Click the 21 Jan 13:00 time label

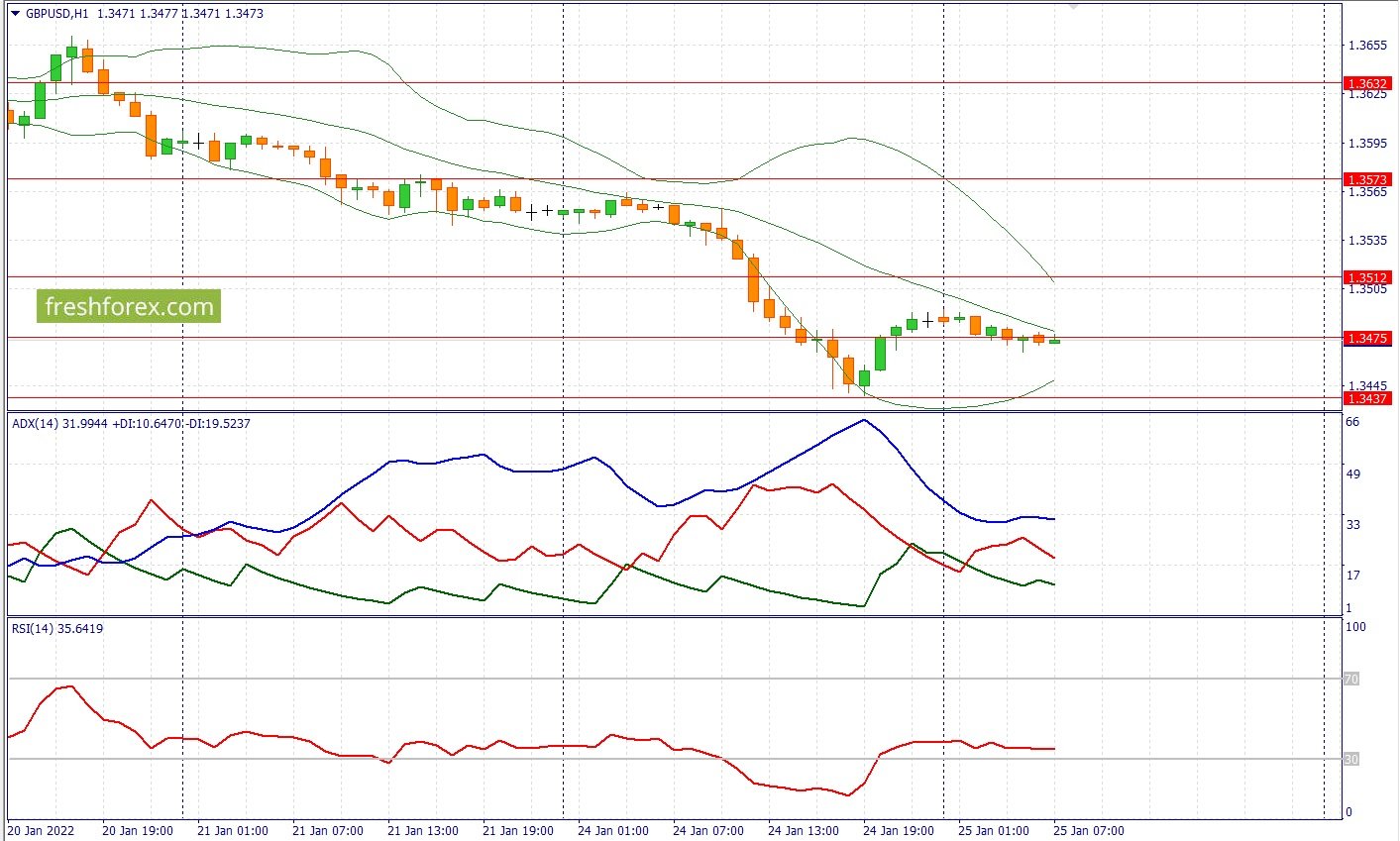(423, 831)
